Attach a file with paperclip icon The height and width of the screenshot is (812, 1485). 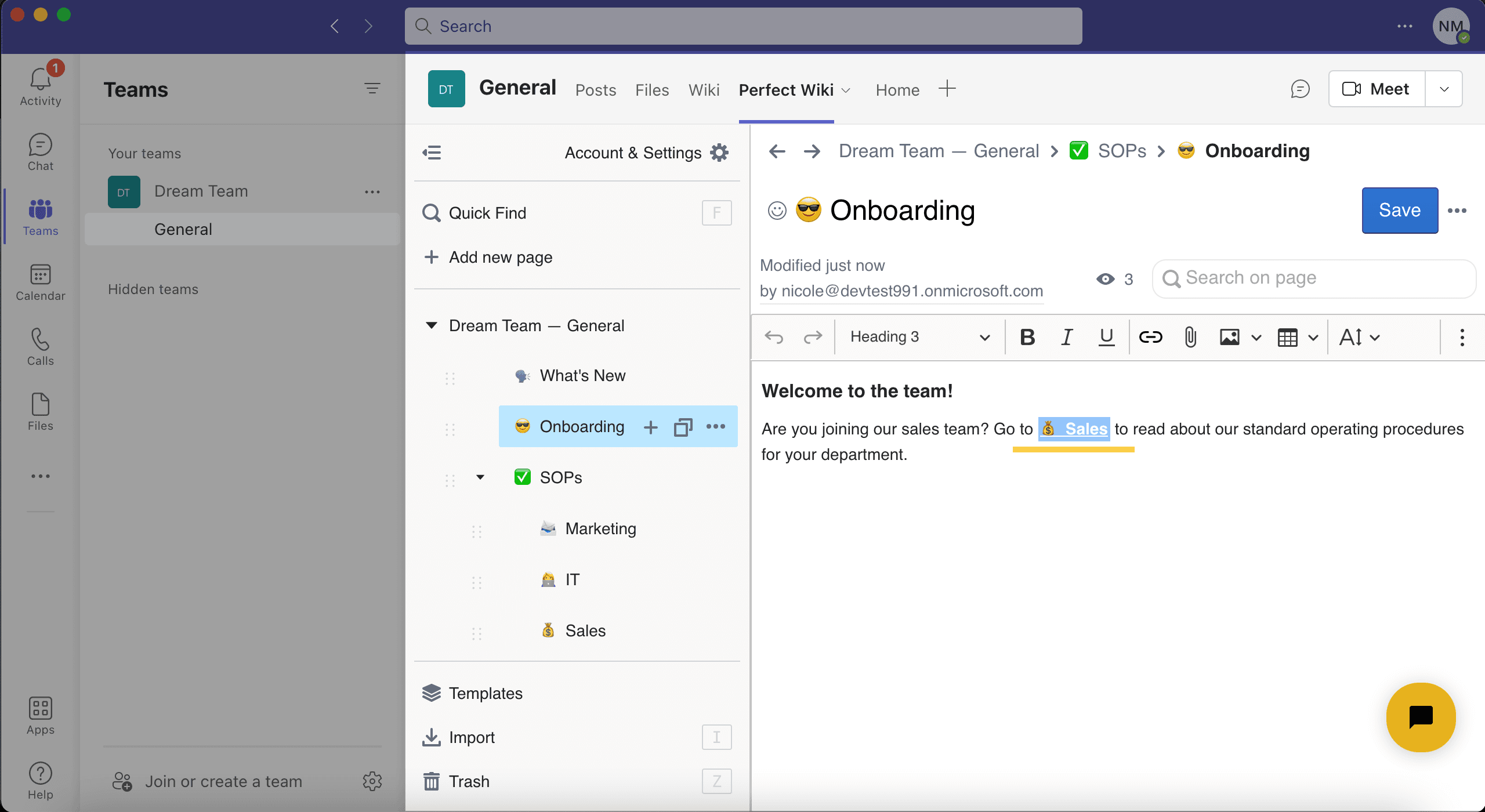(x=1190, y=337)
